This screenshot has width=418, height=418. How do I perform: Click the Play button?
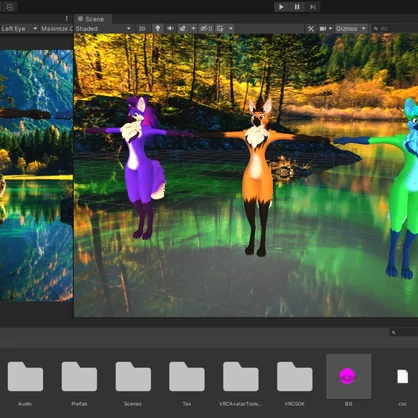[281, 7]
